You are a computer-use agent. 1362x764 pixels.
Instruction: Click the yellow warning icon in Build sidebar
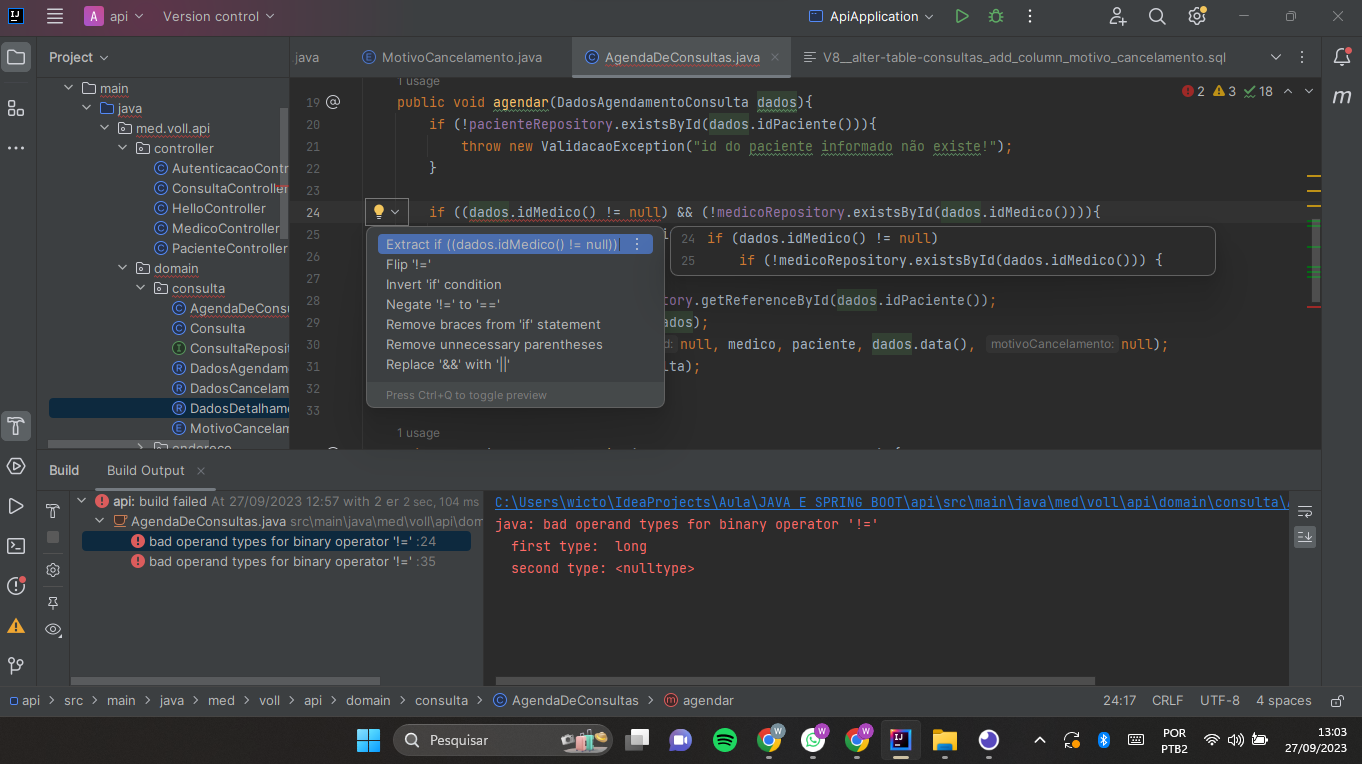(x=16, y=626)
